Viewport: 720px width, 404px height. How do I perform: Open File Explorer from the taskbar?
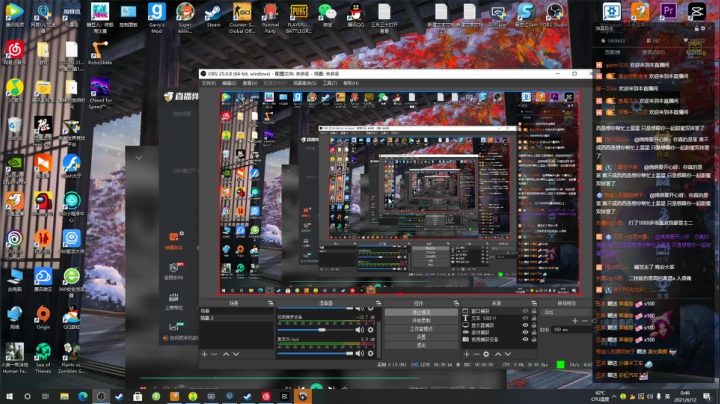[64, 396]
